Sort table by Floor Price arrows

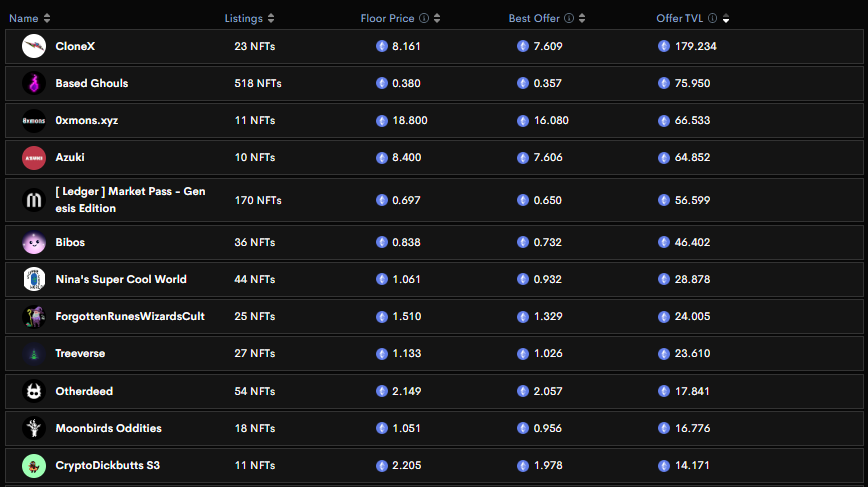(437, 18)
